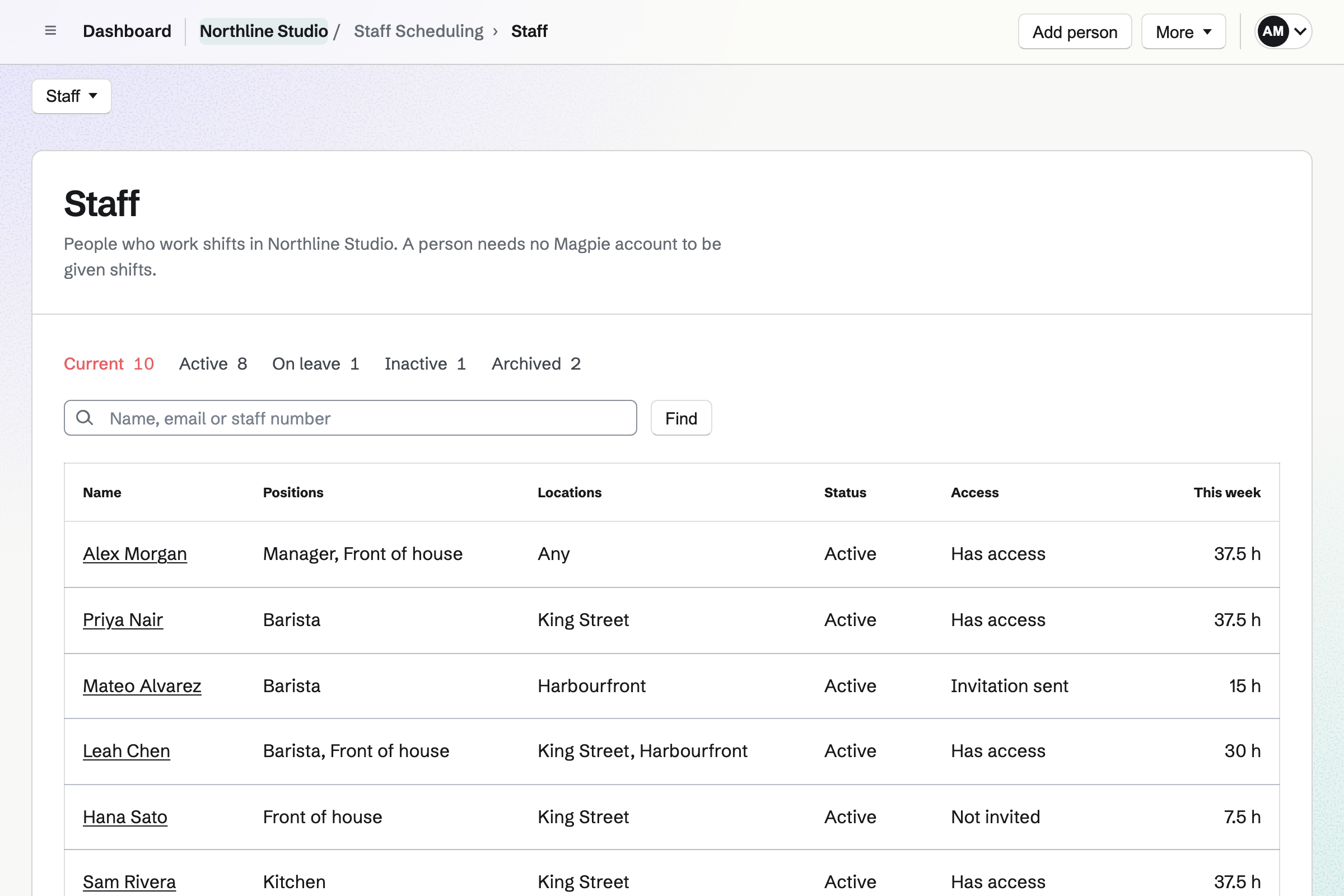1344x896 pixels.
Task: Click the Staff breadcrumb item
Action: click(x=529, y=31)
